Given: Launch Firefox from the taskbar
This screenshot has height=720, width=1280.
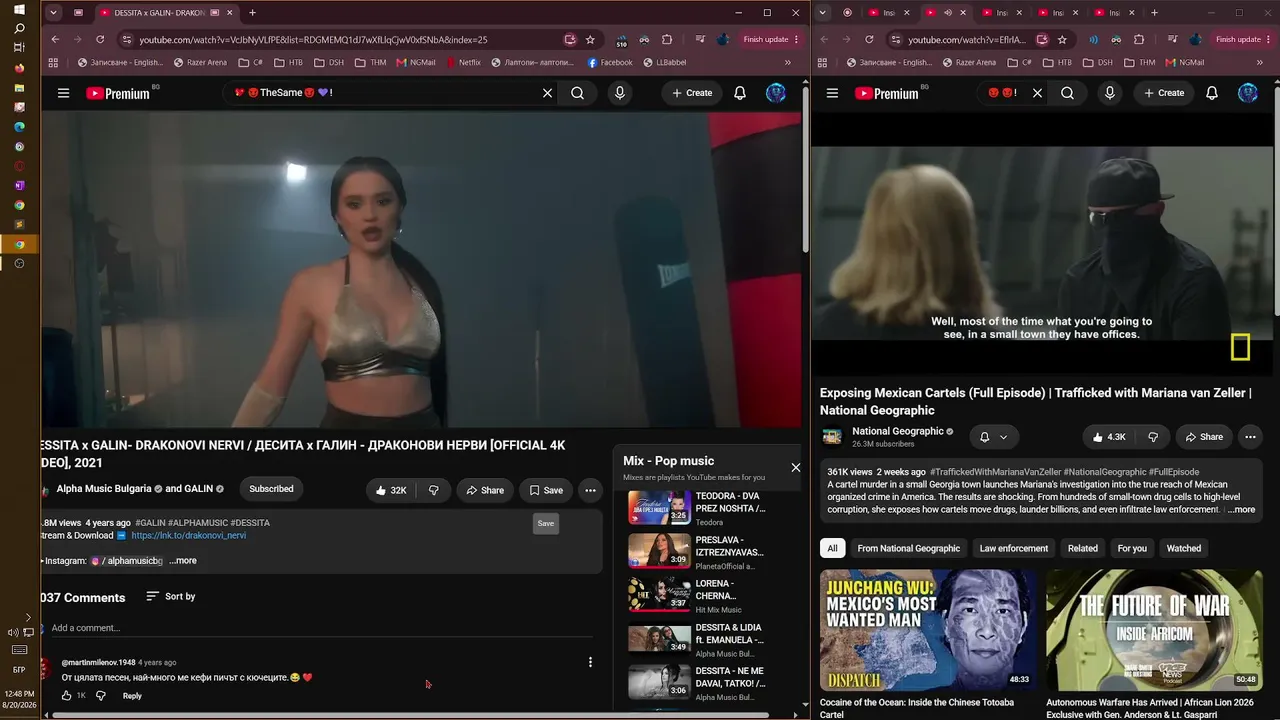Looking at the screenshot, I should tap(19, 69).
